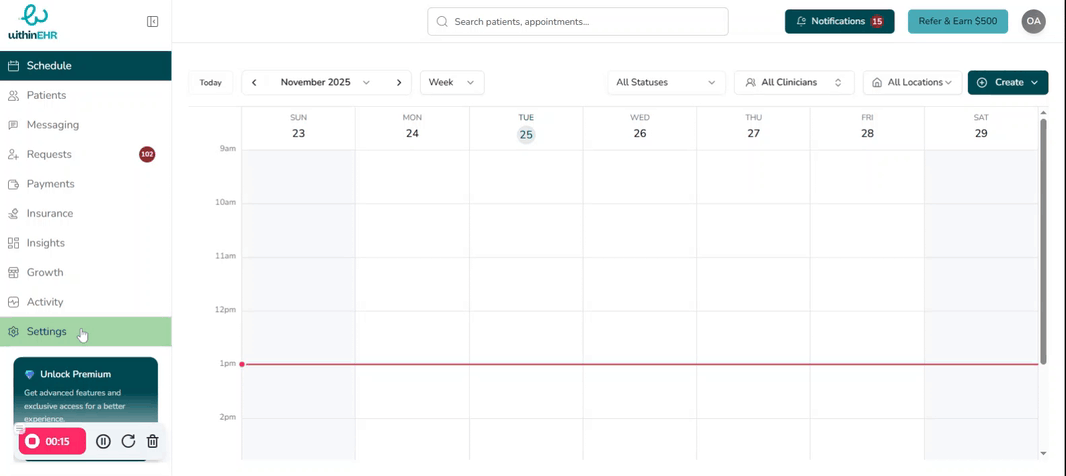Screen dimensions: 1066x476
Task: Navigate to Settings in the sidebar
Action: click(47, 331)
